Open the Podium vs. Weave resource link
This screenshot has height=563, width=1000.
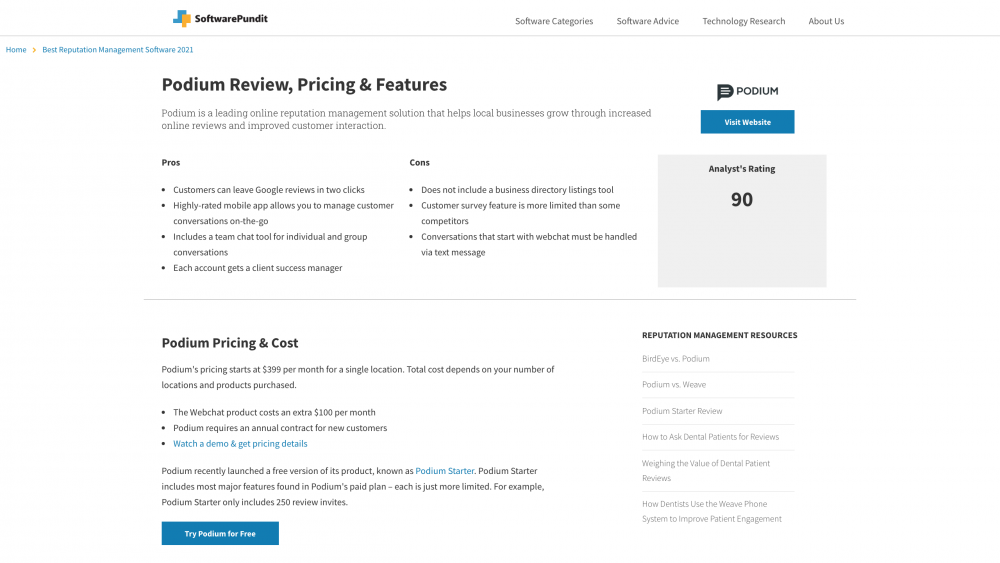(674, 385)
